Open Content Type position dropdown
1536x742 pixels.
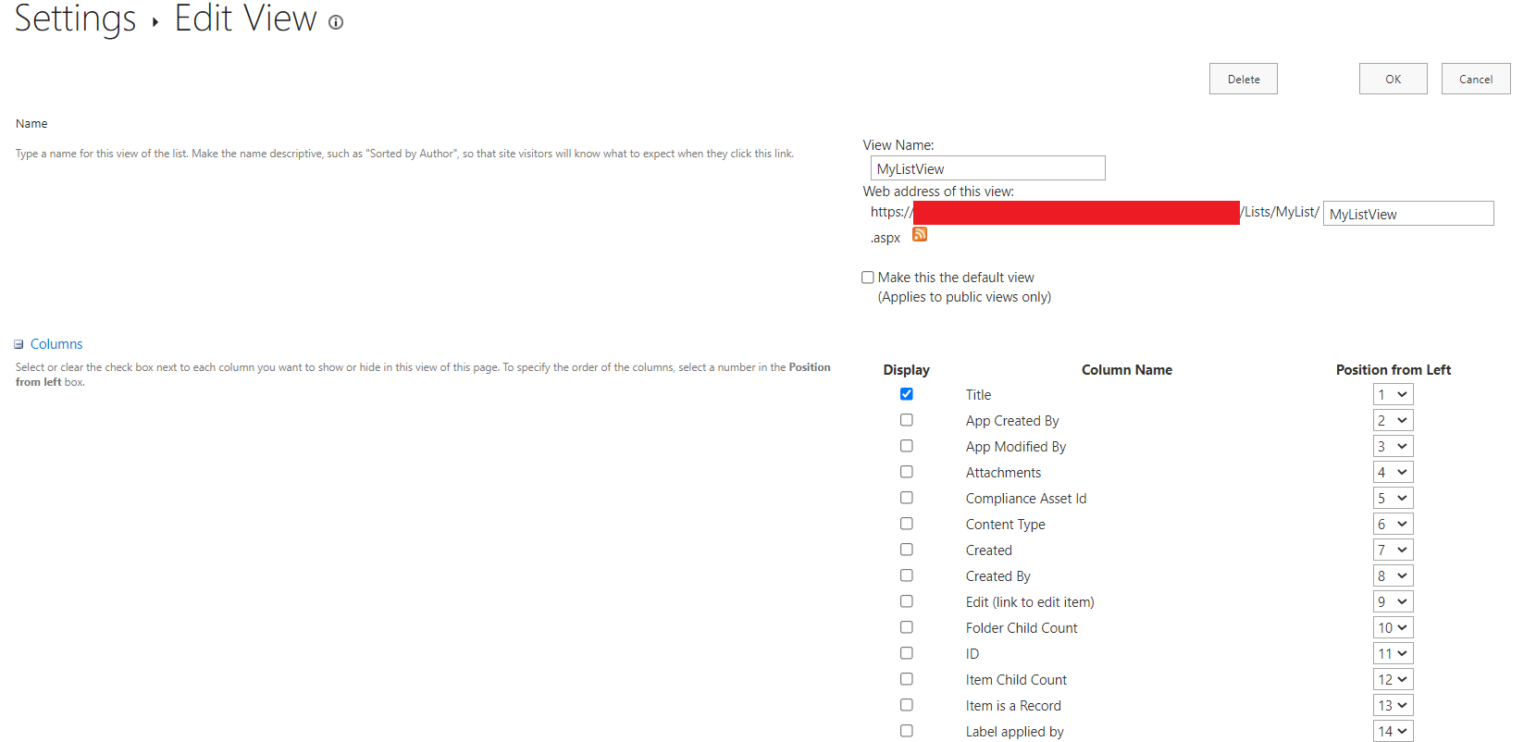pos(1393,524)
